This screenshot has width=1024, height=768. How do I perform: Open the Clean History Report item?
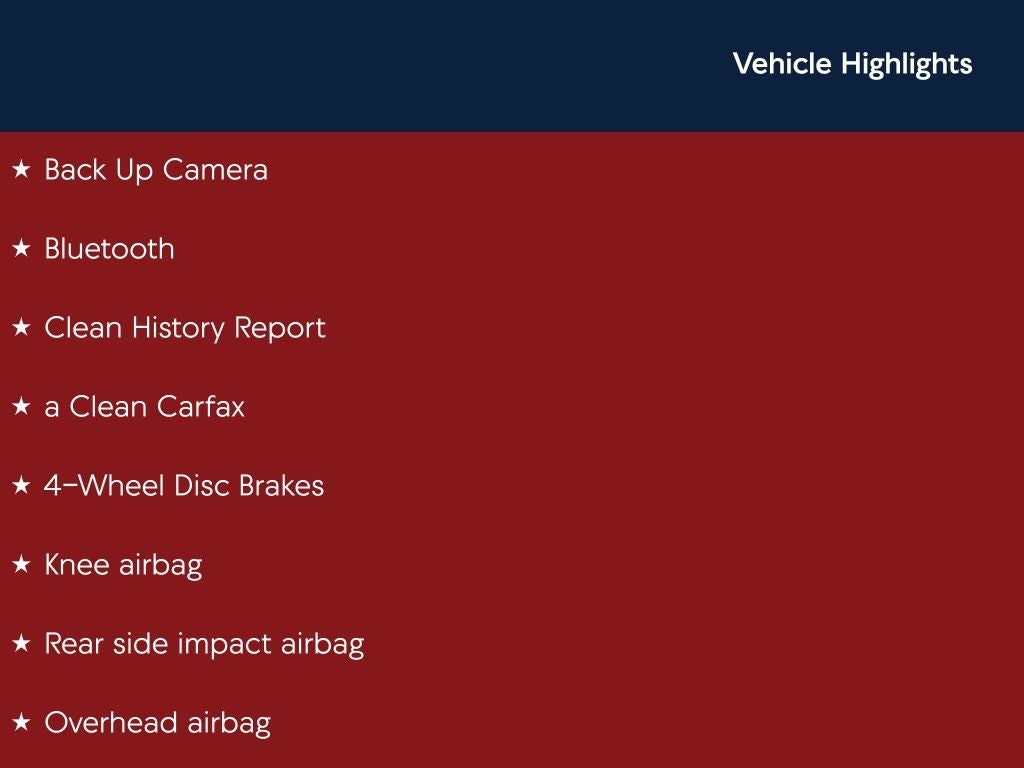pyautogui.click(x=185, y=328)
